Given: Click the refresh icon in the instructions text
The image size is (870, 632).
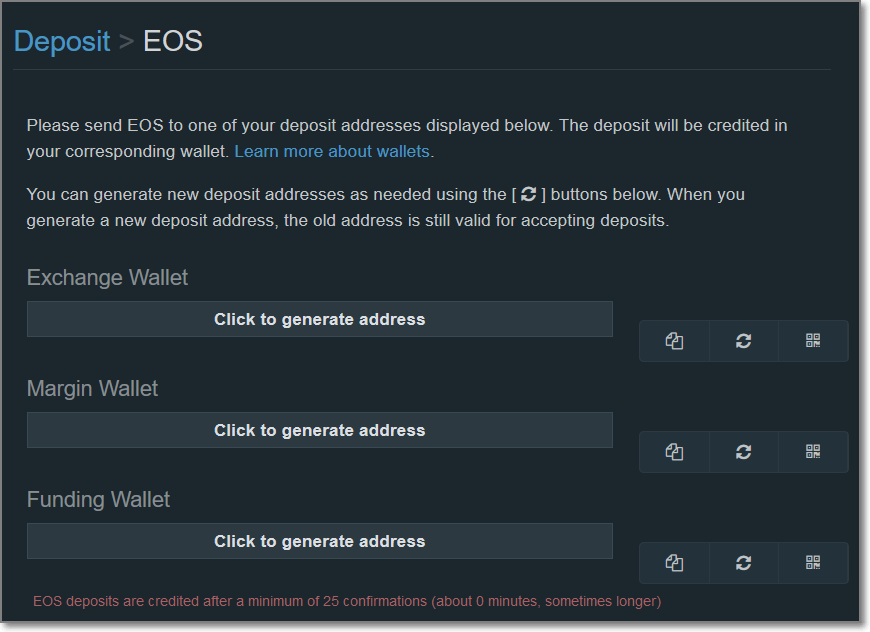Looking at the screenshot, I should (x=528, y=194).
